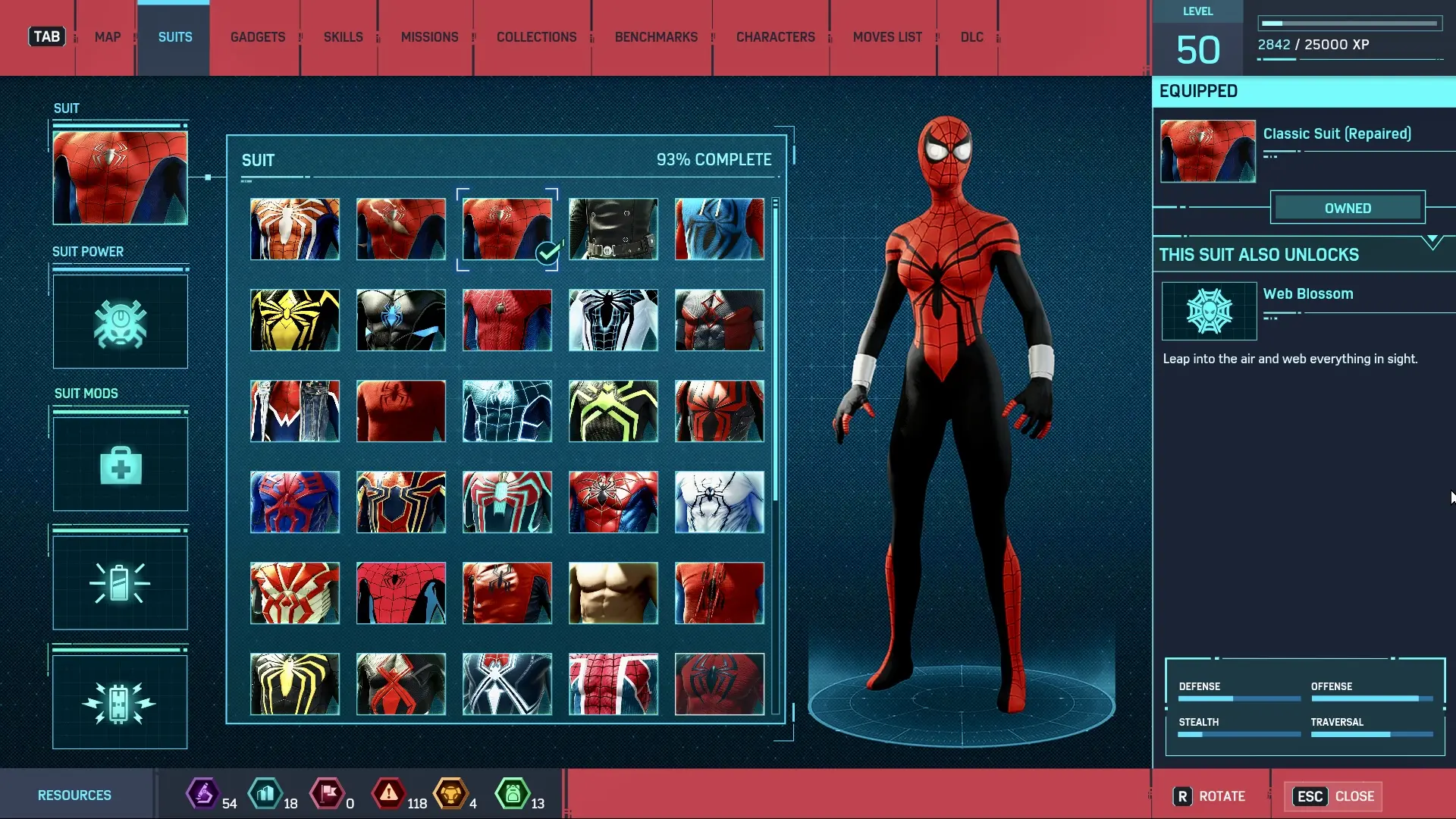
Task: Click the ESC CLOSE button
Action: click(1333, 796)
